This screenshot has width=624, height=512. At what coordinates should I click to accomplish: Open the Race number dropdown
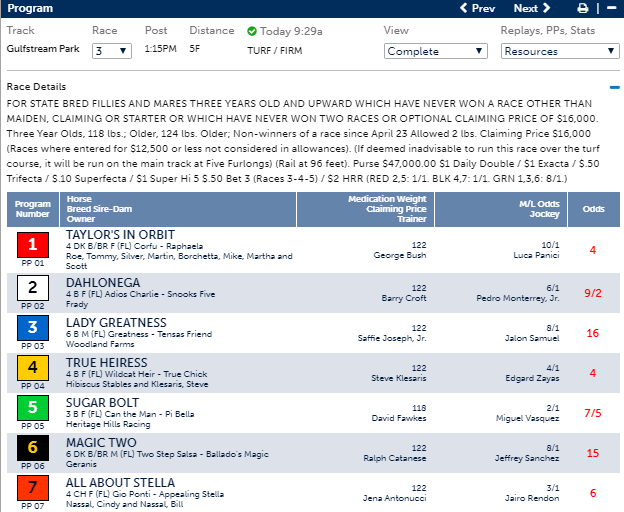coord(110,50)
